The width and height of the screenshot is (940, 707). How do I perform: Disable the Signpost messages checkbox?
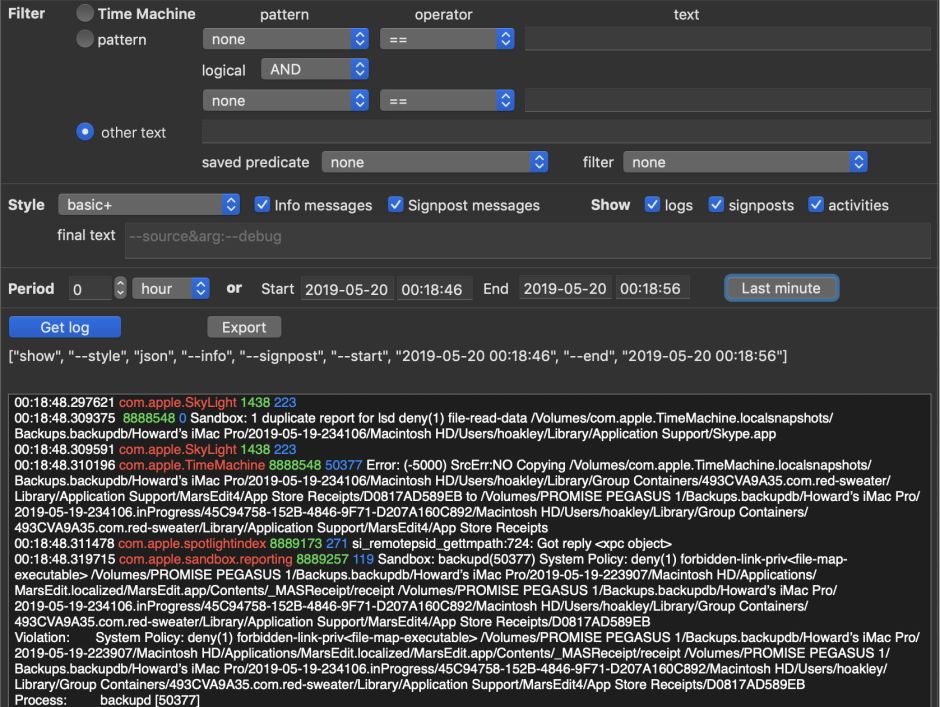pyautogui.click(x=396, y=205)
